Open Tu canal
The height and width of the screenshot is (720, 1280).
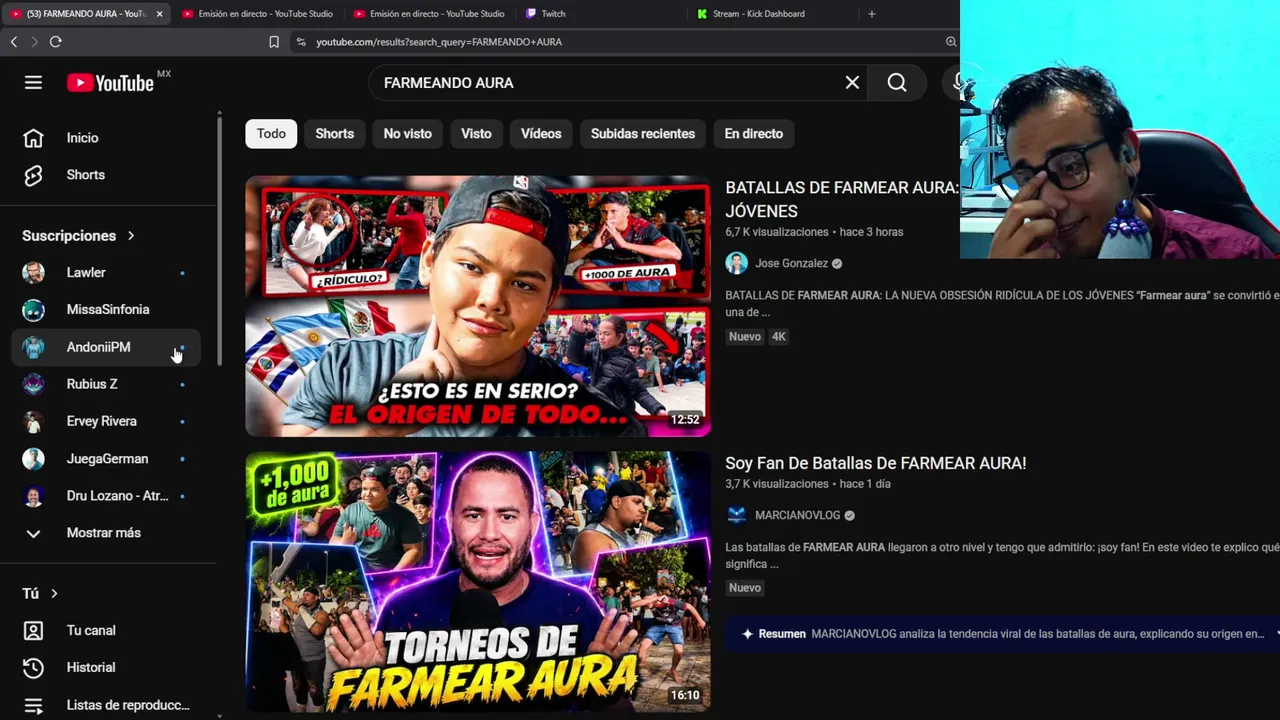106,631
